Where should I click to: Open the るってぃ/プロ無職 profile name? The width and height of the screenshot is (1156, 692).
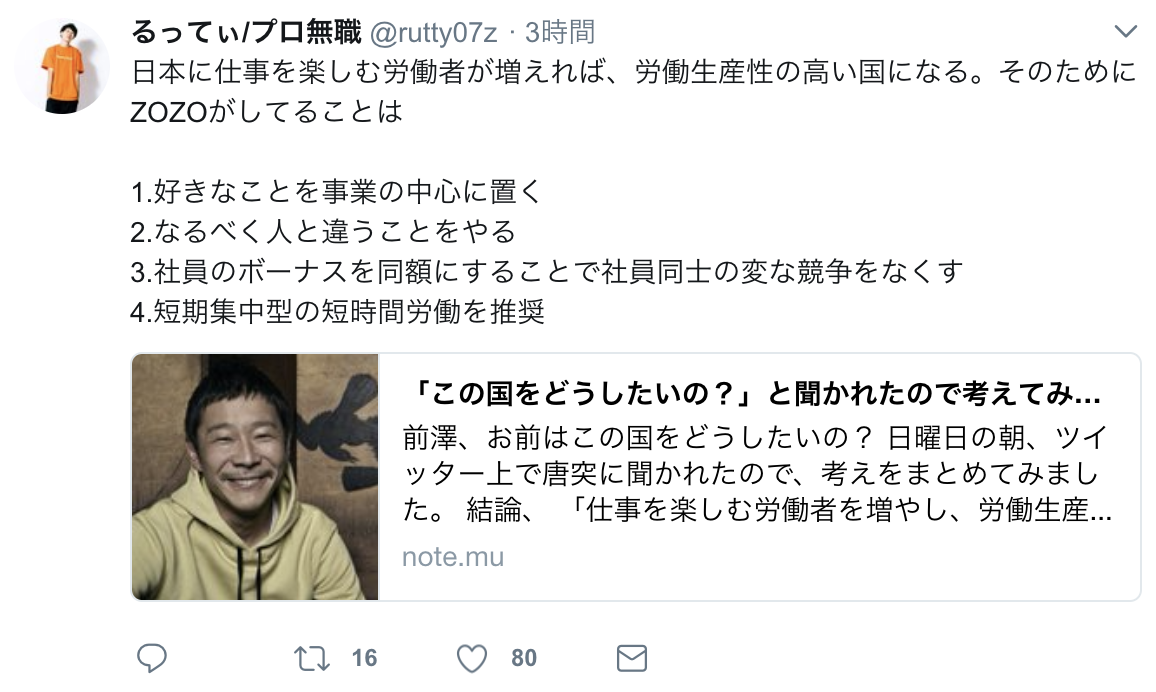[x=246, y=32]
